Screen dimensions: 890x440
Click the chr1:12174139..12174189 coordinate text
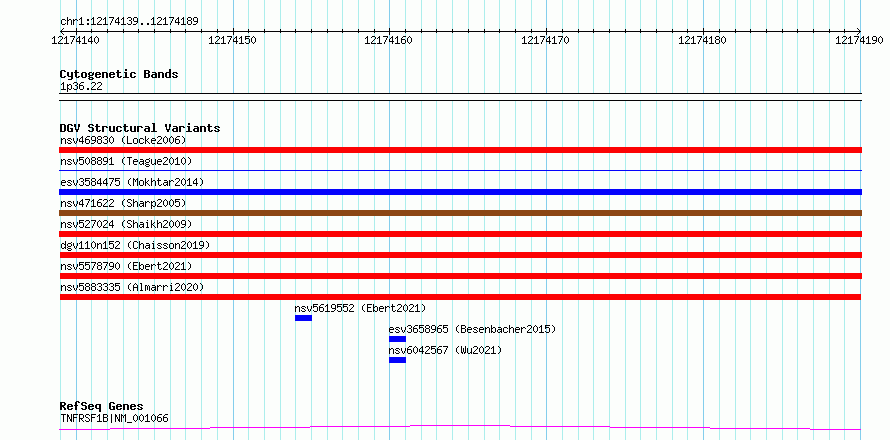[129, 22]
